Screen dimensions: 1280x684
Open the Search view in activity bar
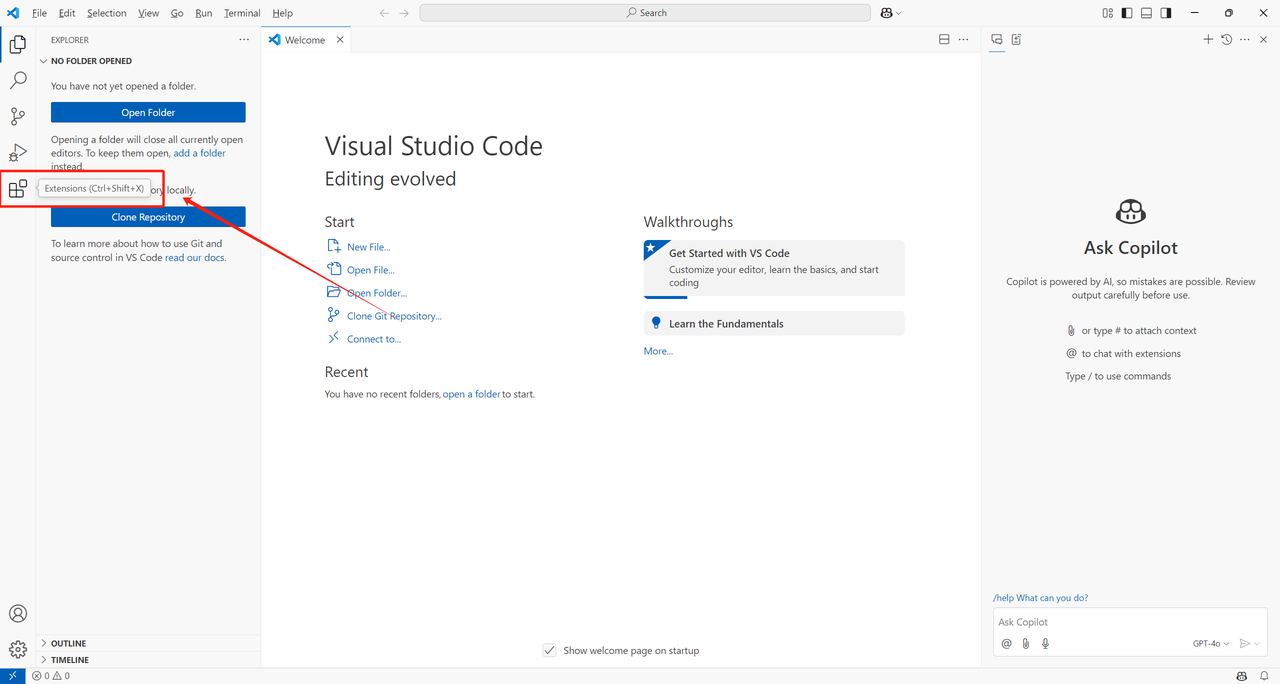[x=18, y=80]
